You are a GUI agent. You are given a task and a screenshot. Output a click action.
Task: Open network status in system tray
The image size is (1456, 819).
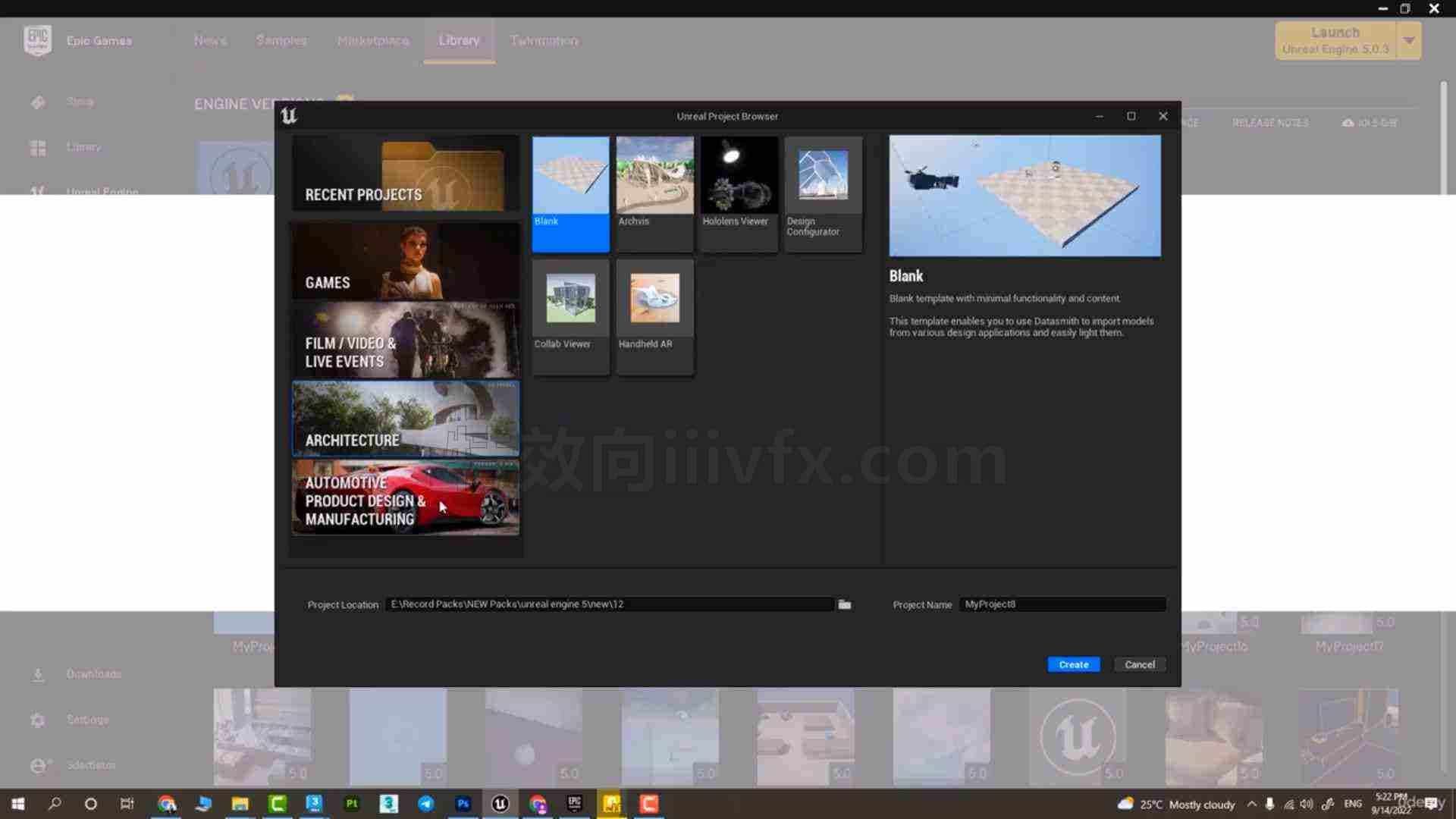(x=1288, y=804)
